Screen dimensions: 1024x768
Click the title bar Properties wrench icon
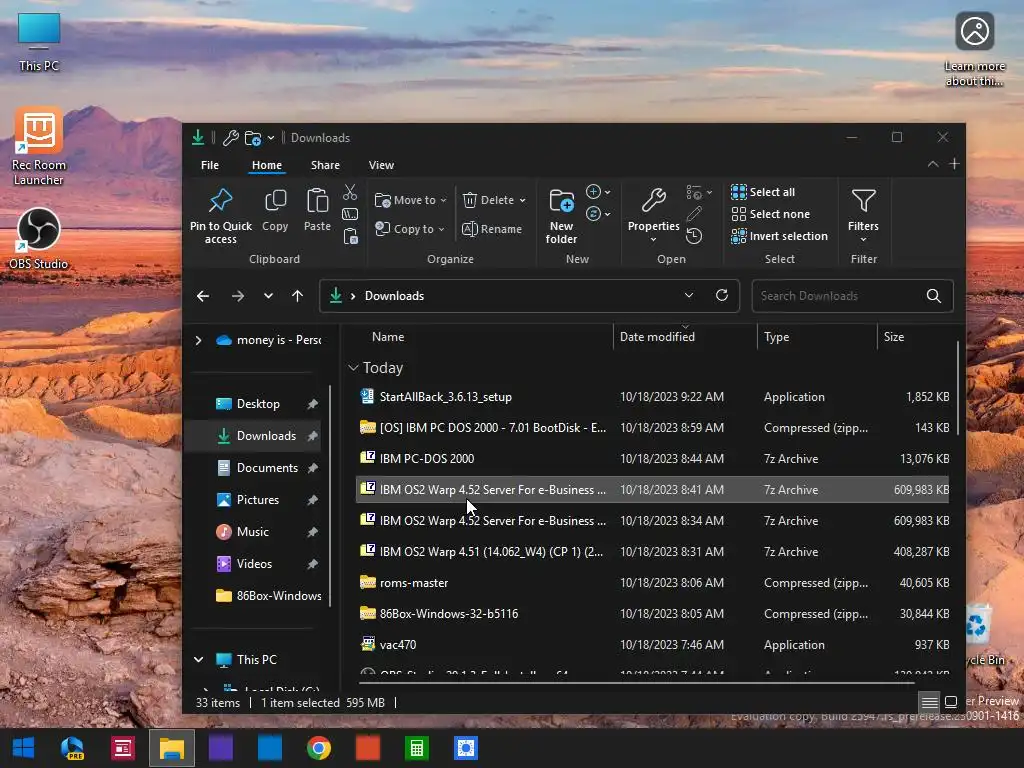[231, 138]
